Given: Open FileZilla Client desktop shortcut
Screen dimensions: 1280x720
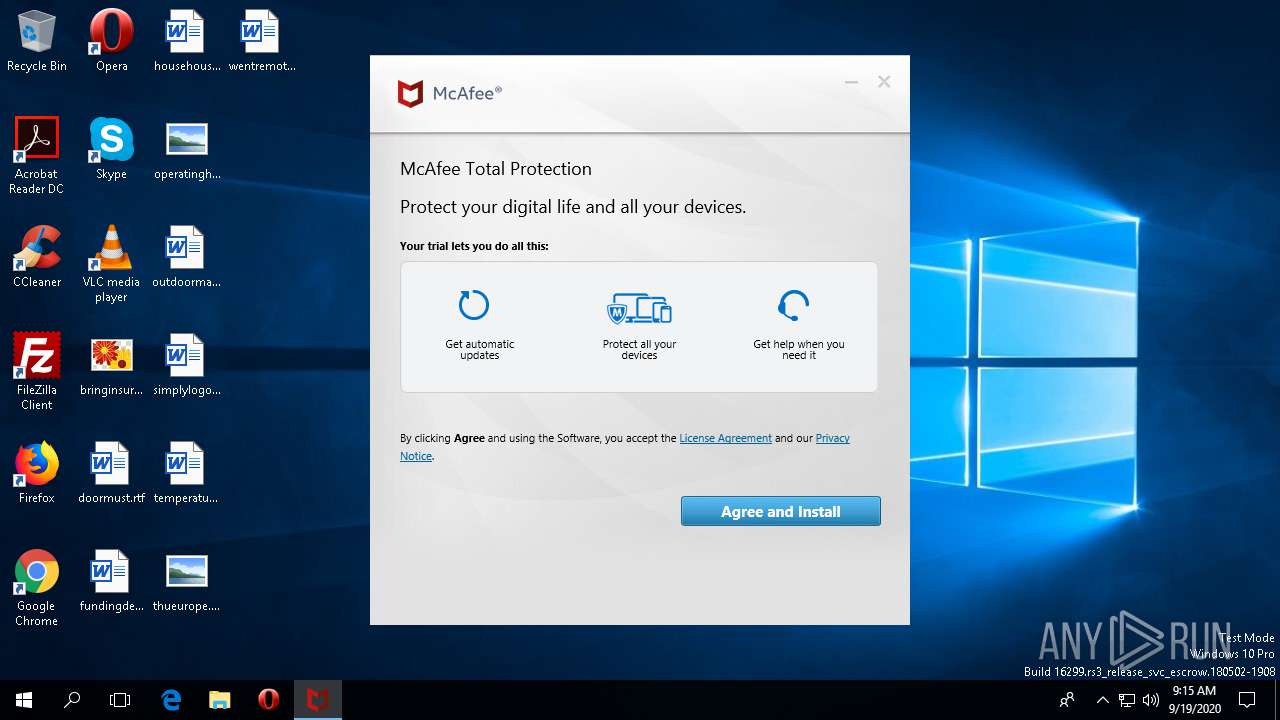Looking at the screenshot, I should pos(37,371).
